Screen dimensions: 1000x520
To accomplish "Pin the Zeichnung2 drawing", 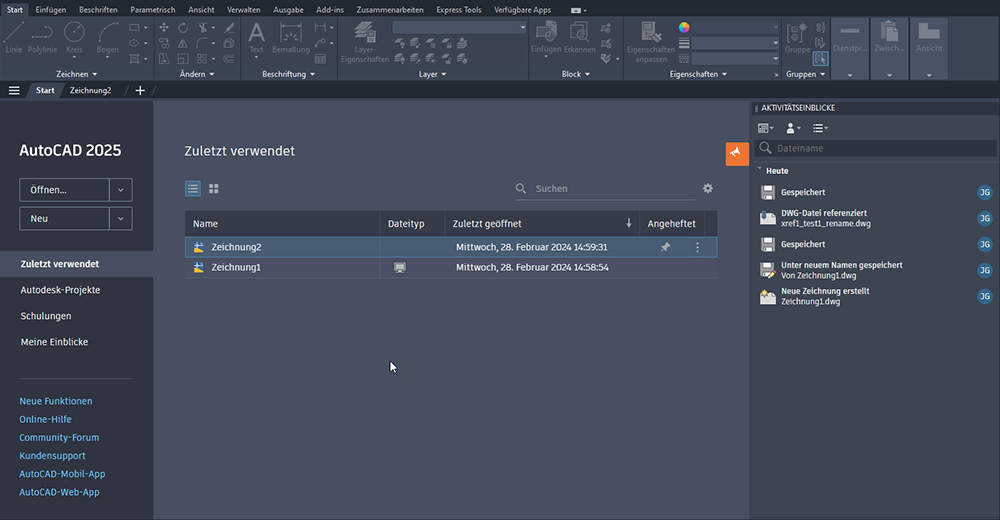I will 665,247.
